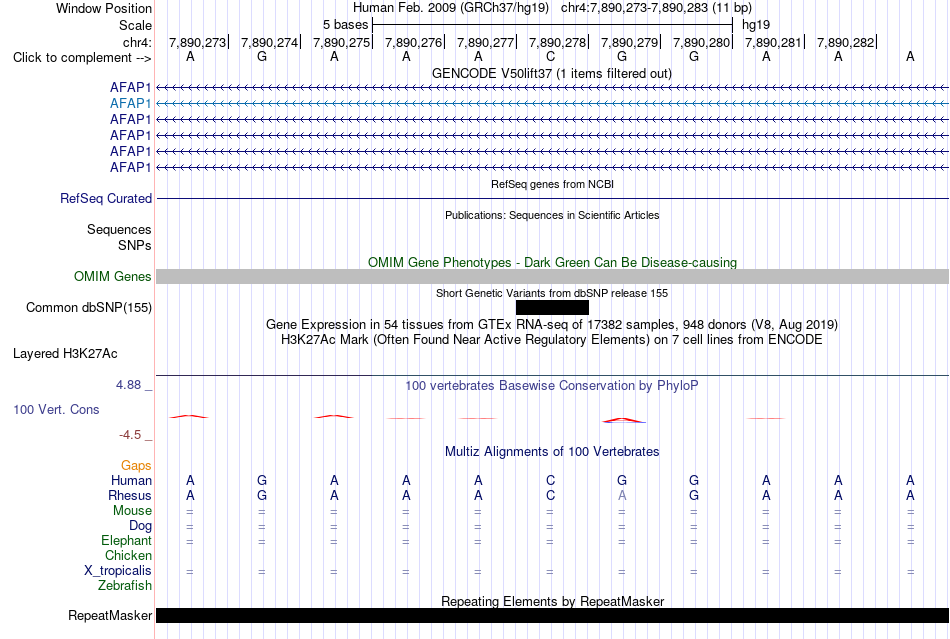Click the Zebrafish species label
The image size is (950, 639).
tap(125, 586)
